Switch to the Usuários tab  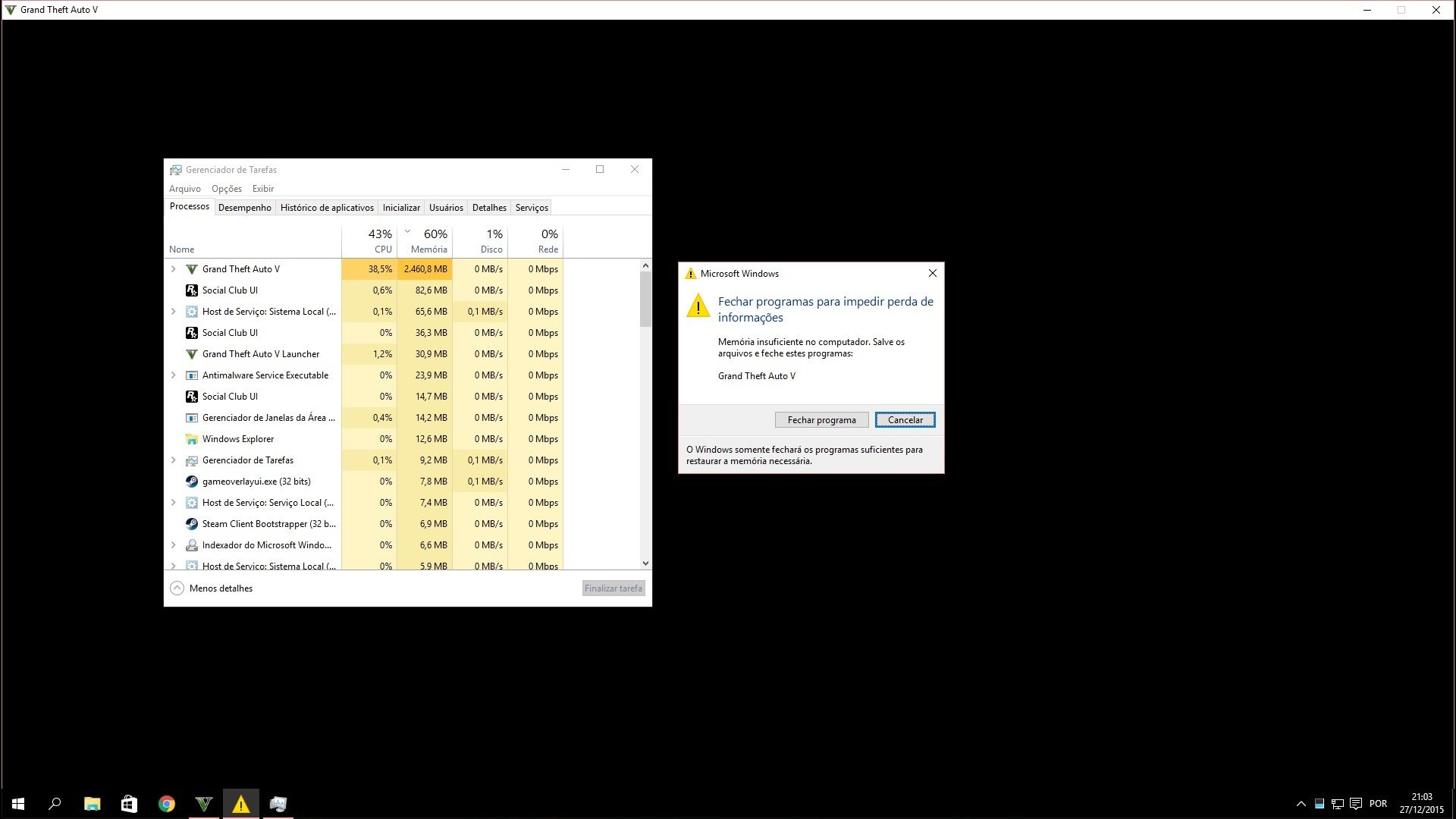click(x=446, y=208)
